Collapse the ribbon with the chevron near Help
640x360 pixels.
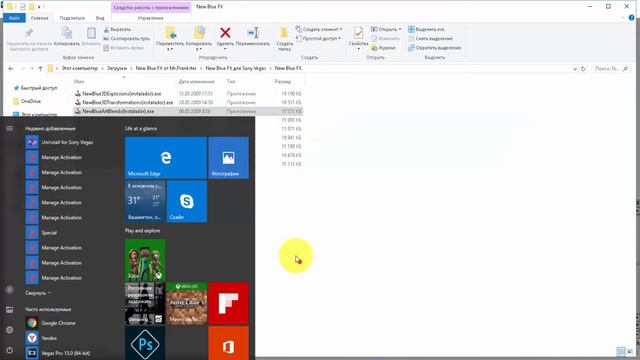622,18
